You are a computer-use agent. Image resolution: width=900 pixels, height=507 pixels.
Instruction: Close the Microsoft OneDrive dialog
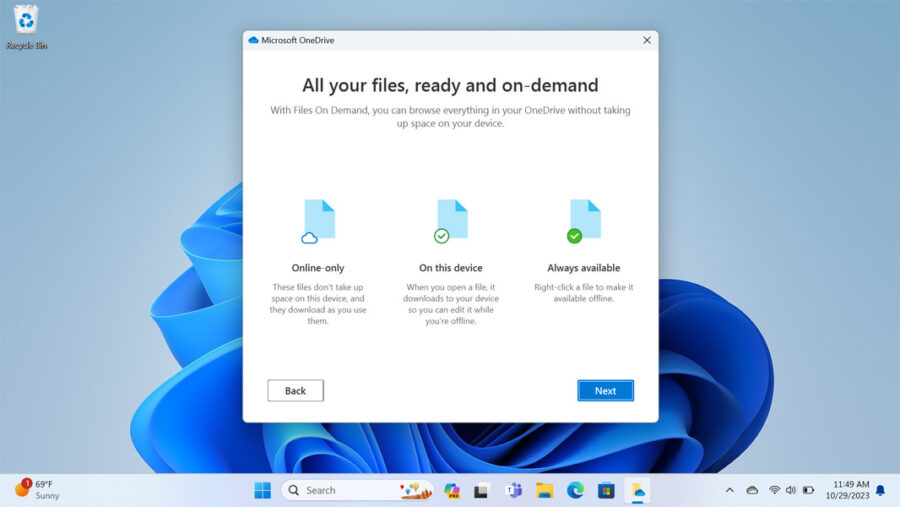click(x=647, y=40)
